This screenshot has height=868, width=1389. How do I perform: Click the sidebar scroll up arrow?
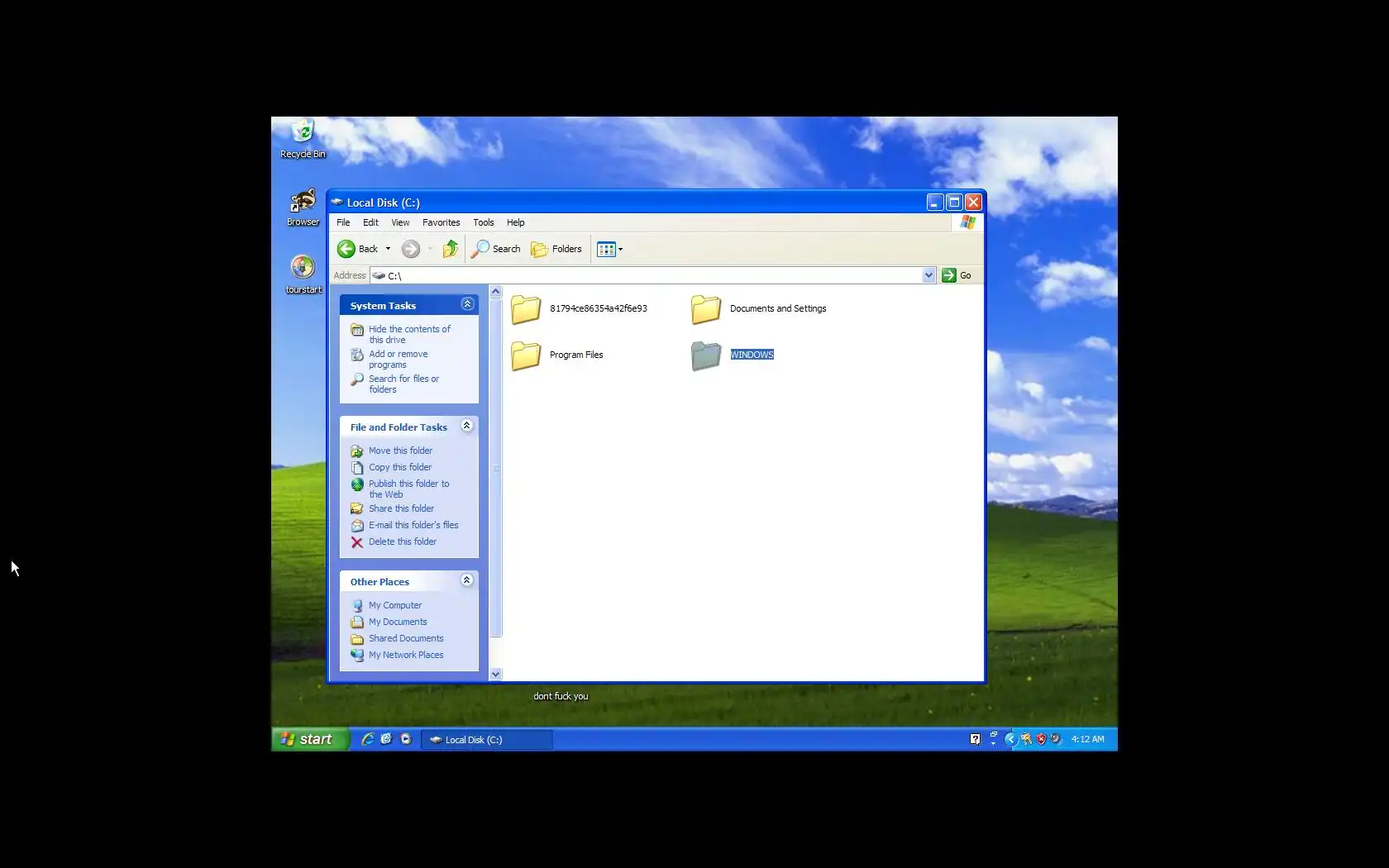coord(496,291)
